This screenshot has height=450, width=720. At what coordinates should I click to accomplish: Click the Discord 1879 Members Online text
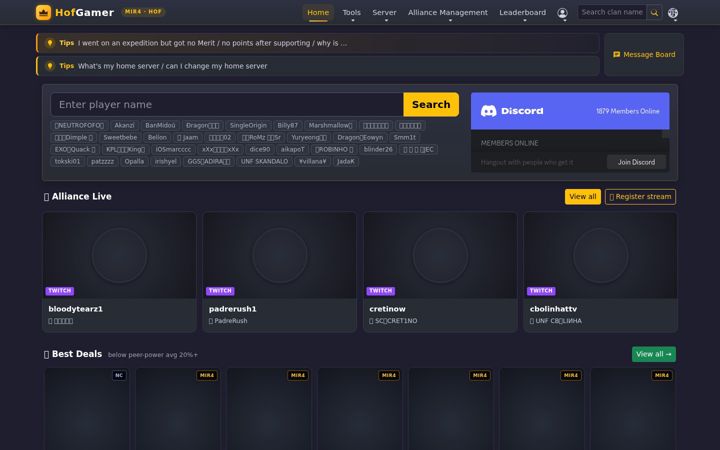tap(628, 111)
